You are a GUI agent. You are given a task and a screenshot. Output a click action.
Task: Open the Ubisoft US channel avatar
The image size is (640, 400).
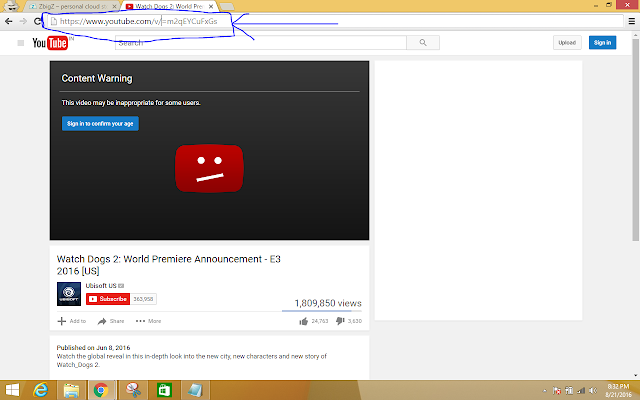click(x=69, y=294)
